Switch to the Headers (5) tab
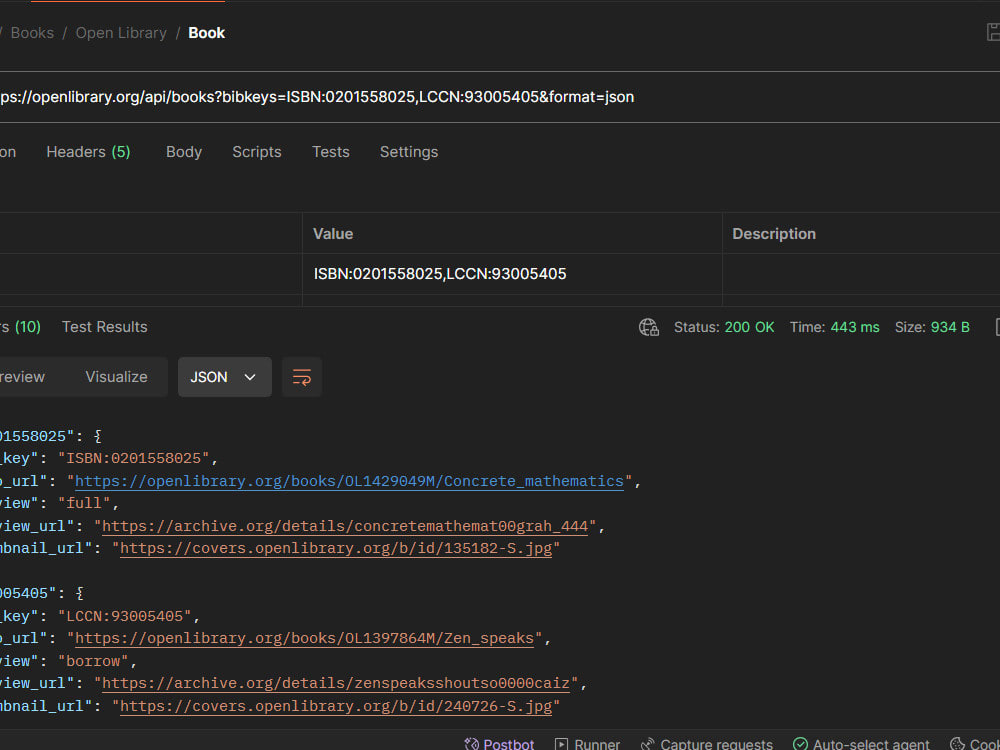Viewport: 1000px width, 750px height. coord(88,152)
